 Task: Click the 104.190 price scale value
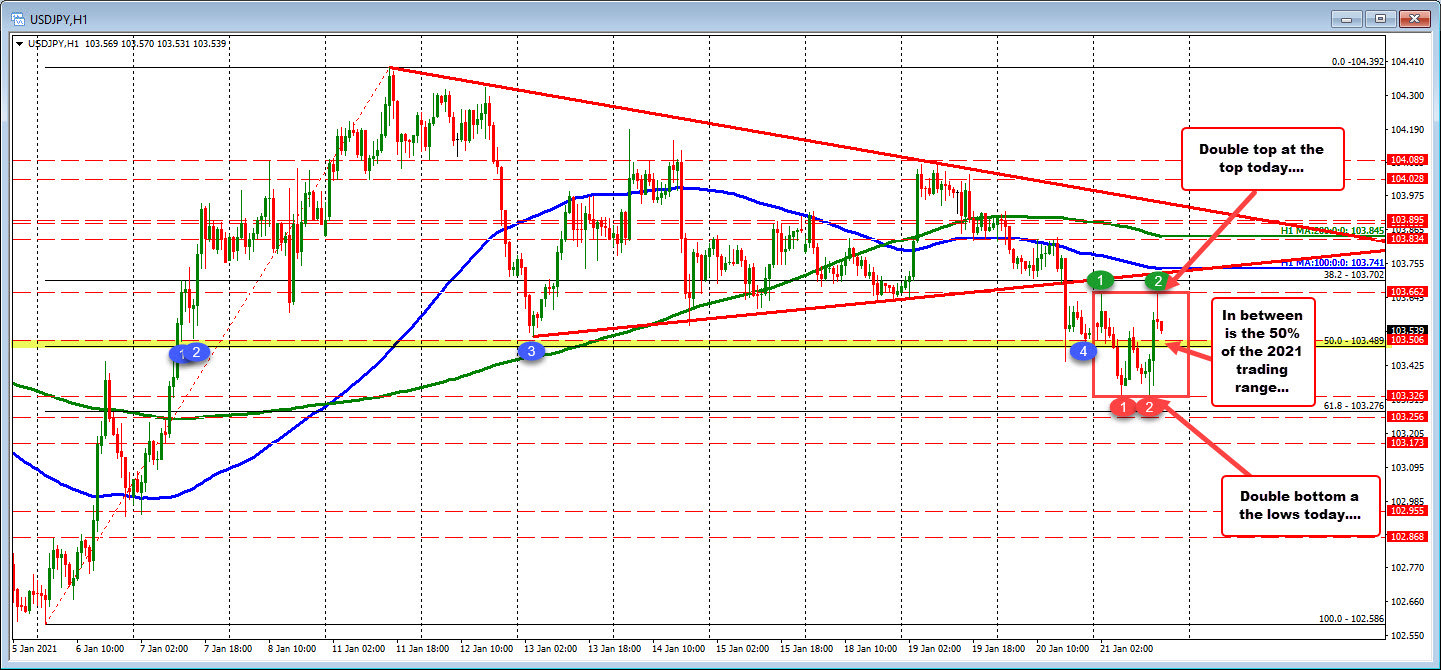tap(1408, 129)
